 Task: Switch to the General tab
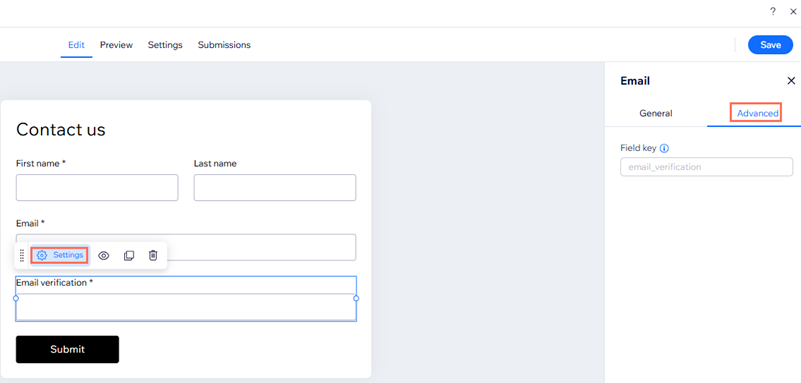tap(656, 113)
